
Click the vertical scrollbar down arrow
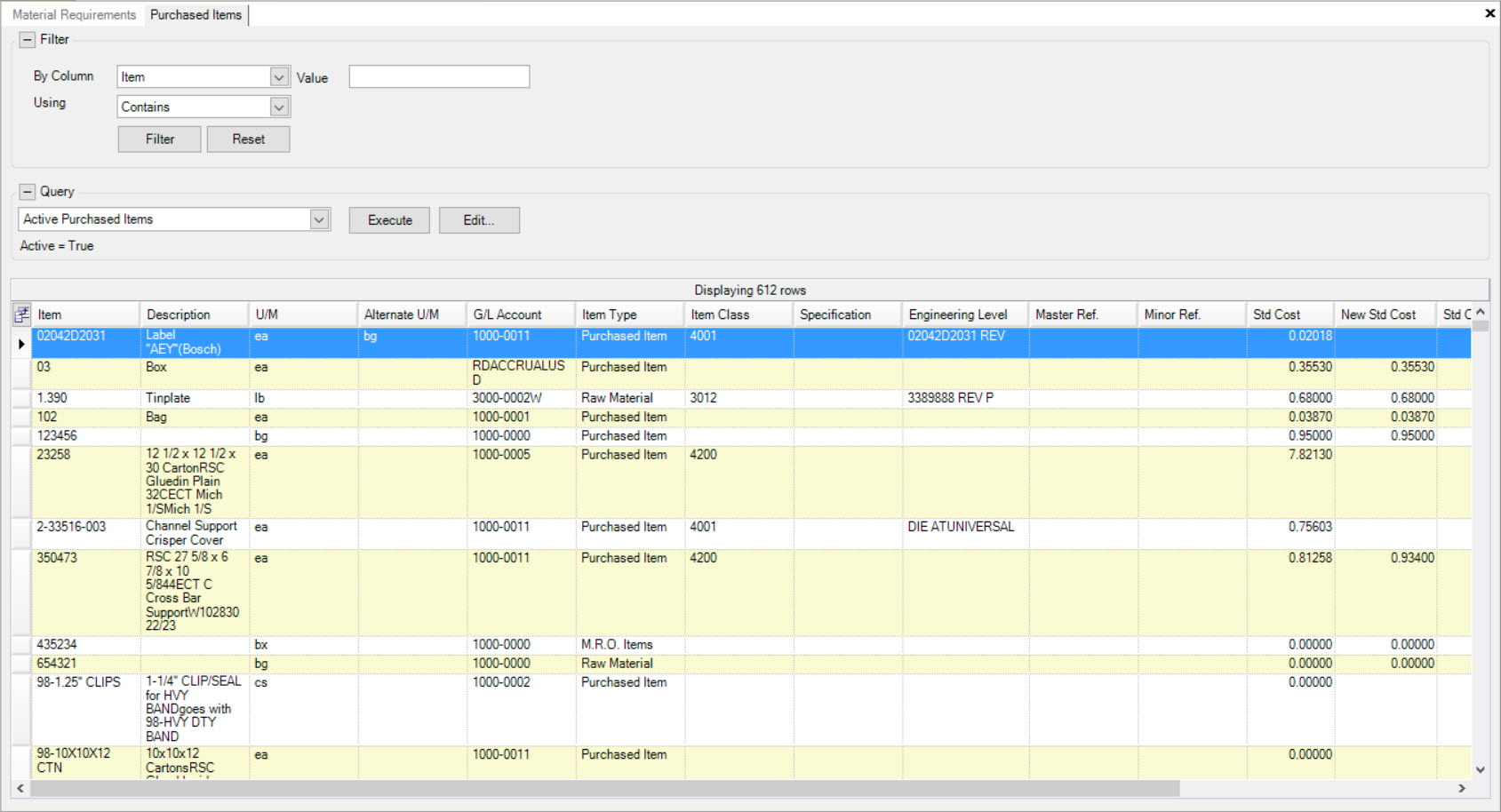click(1481, 770)
